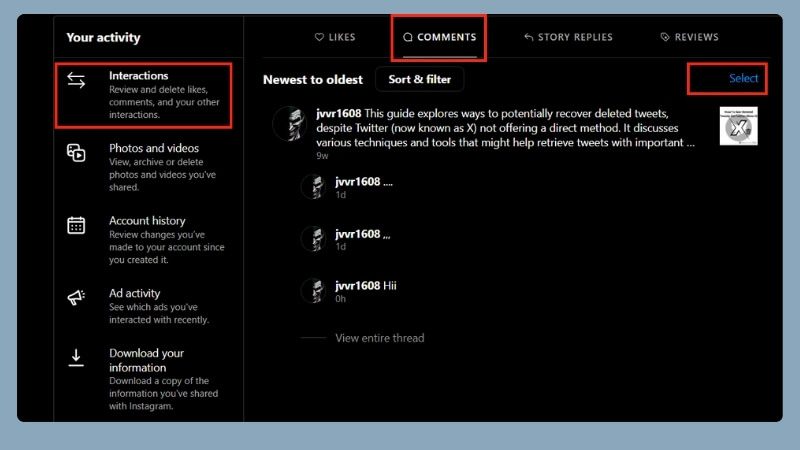Click the jvvr1608 username on the Hii comment
Viewport: 800px width, 450px height.
(357, 285)
